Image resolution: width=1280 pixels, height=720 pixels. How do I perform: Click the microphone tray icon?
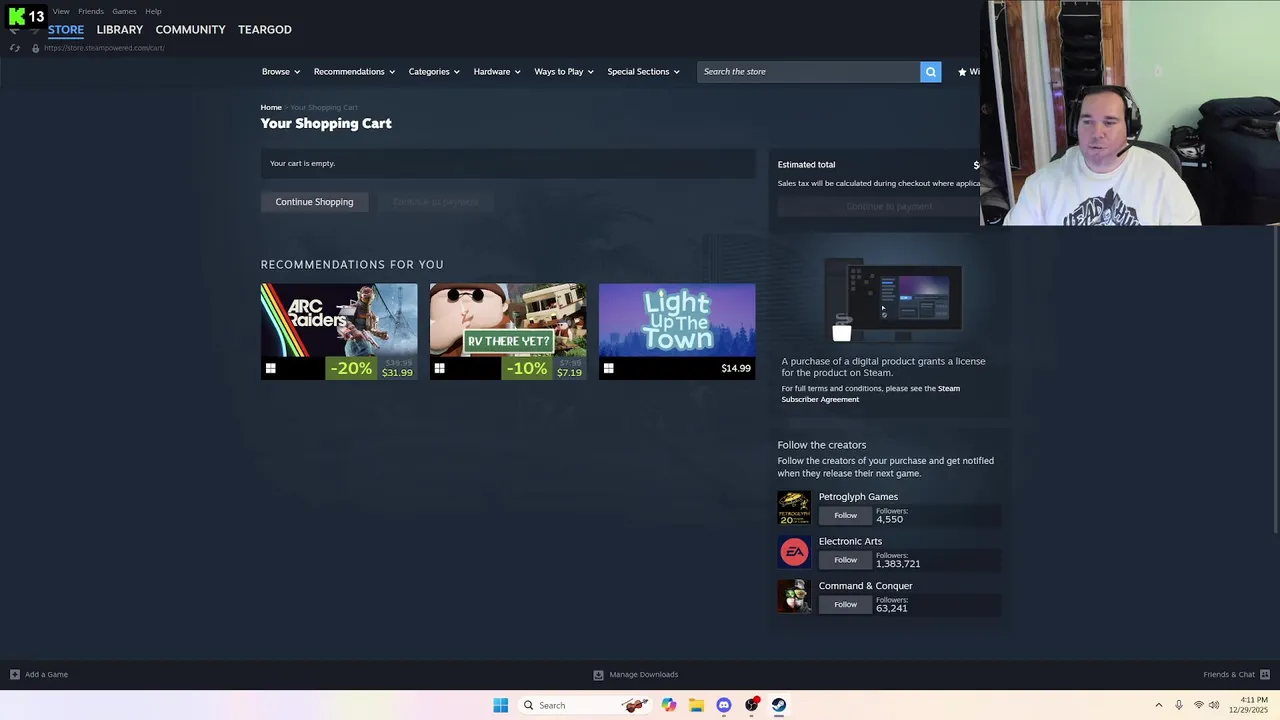pos(1179,705)
